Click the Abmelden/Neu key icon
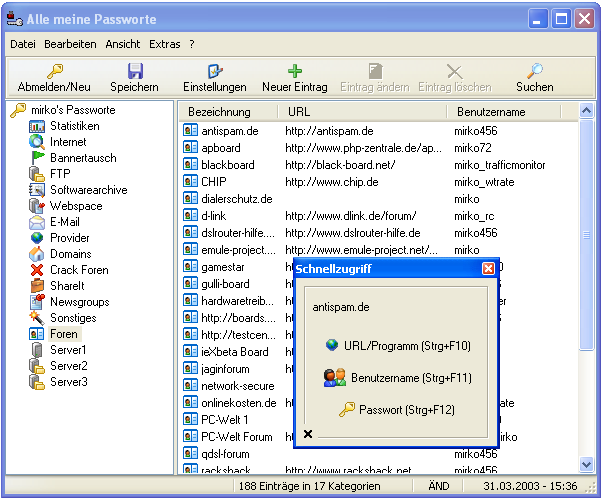This screenshot has height=498, width=602. point(55,71)
